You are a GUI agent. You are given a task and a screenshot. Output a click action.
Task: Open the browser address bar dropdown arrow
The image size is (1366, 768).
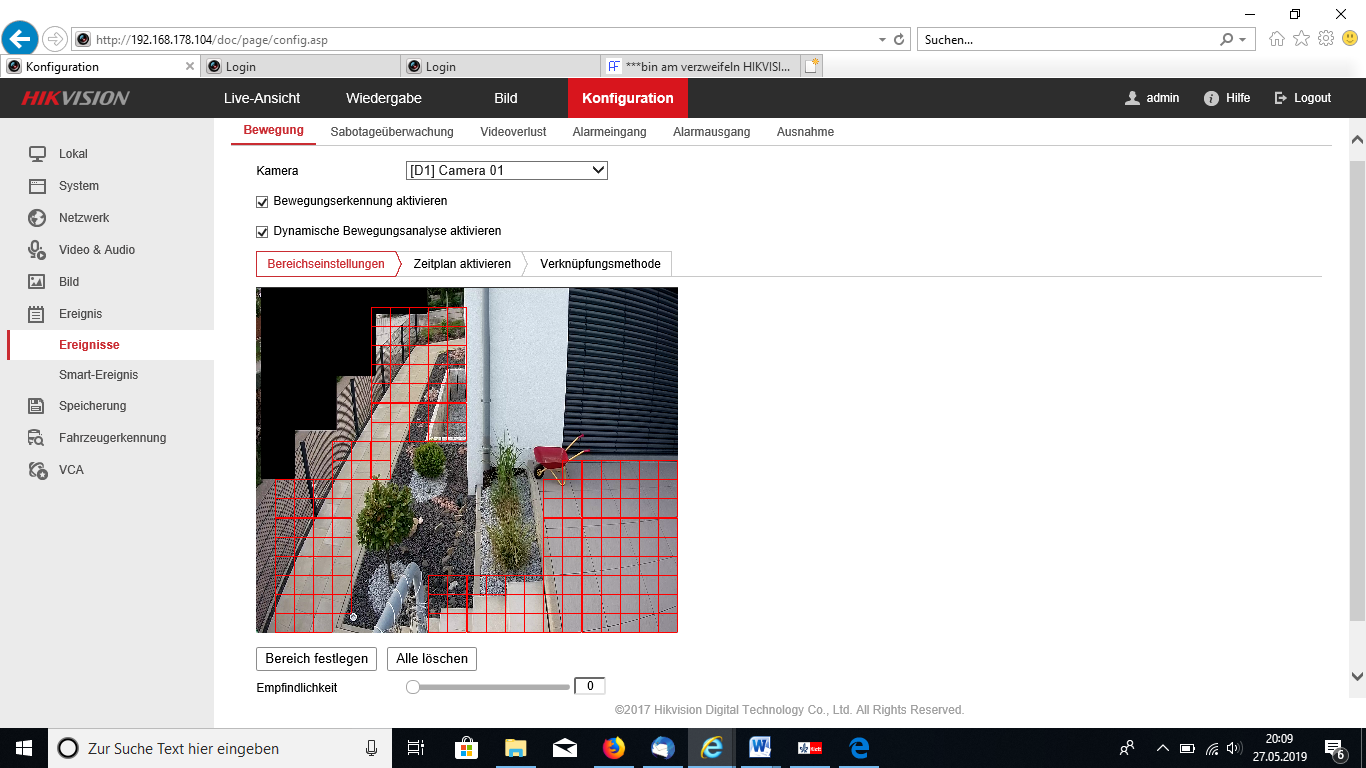coord(882,40)
